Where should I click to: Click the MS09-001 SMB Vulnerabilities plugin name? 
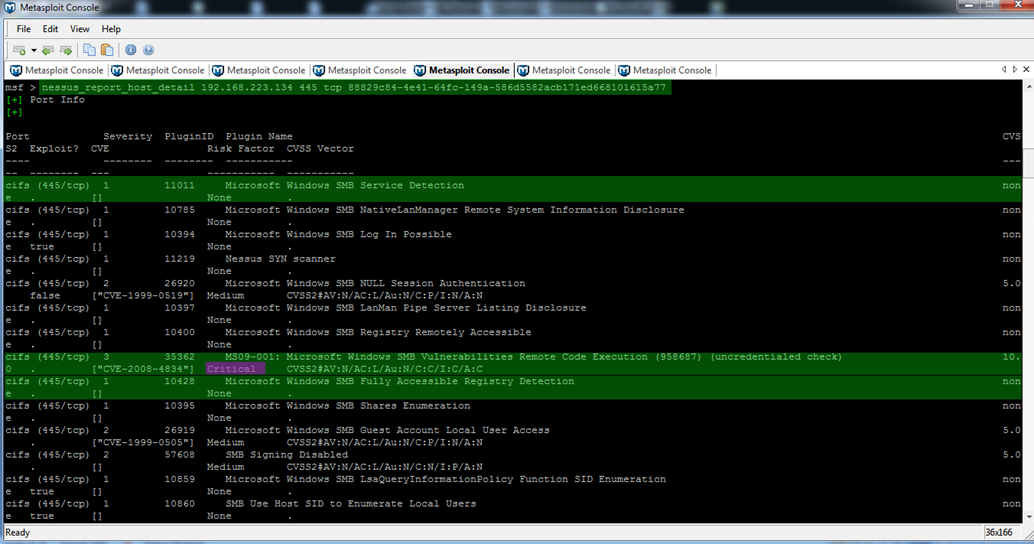(x=533, y=357)
